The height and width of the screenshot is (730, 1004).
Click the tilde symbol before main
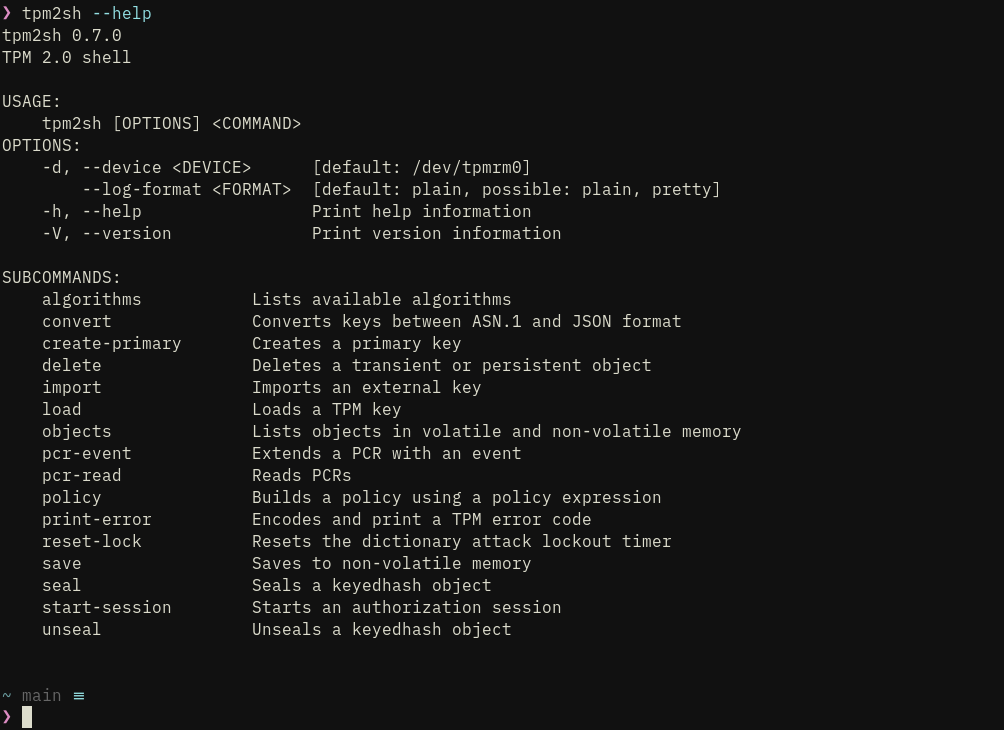tap(6, 695)
